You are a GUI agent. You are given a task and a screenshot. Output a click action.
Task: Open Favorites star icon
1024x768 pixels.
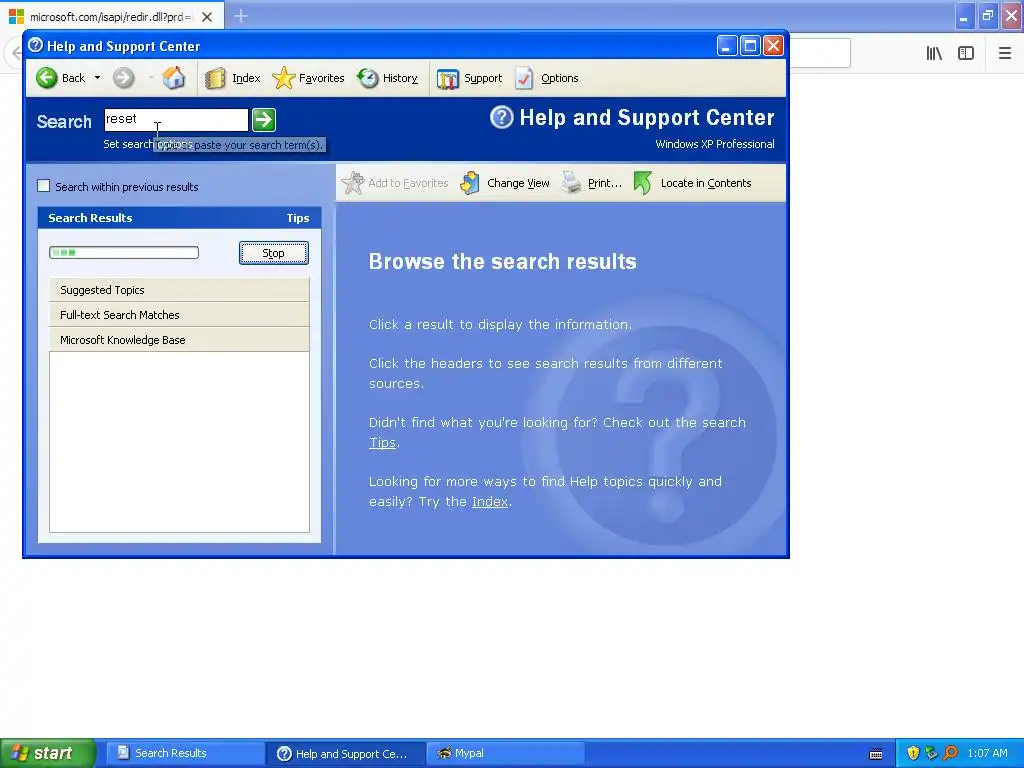point(283,78)
